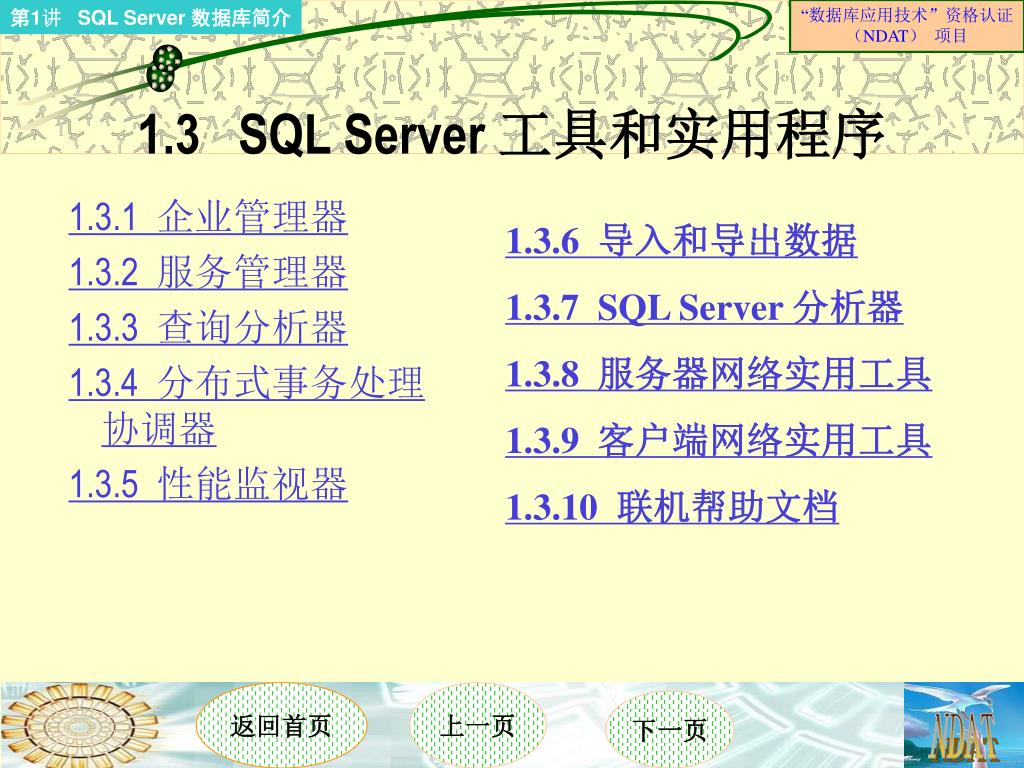Open the 1.3.8 服务器网络实用工具 link
This screenshot has width=1024, height=768.
point(718,374)
